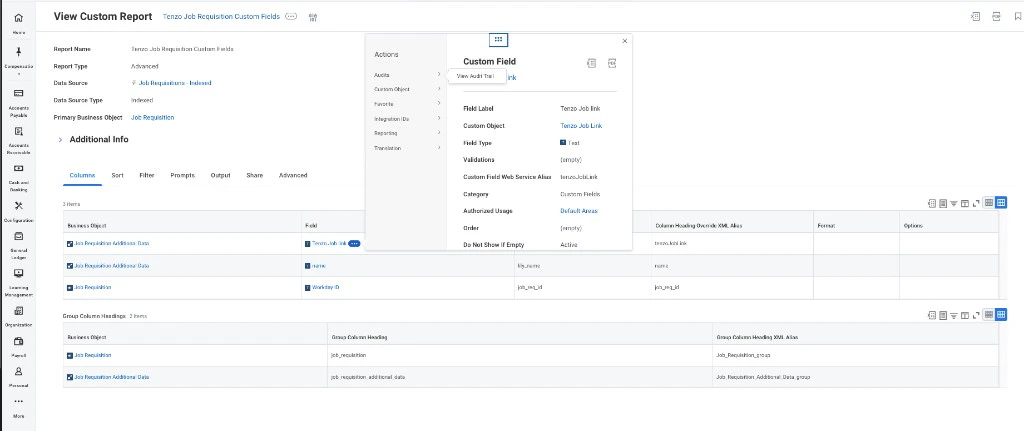Open Default Areas authorized usage link

[x=579, y=211]
